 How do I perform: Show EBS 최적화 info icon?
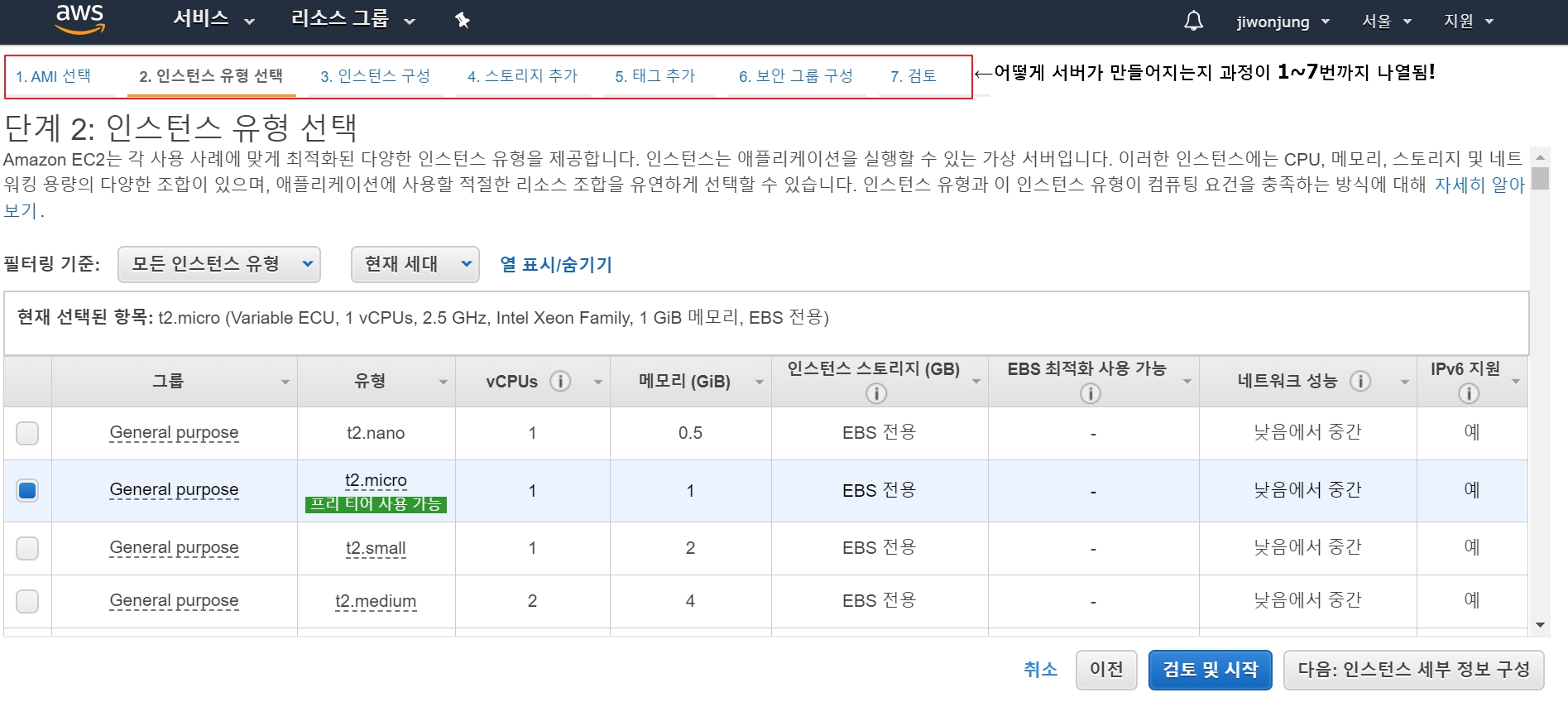pos(1091,393)
